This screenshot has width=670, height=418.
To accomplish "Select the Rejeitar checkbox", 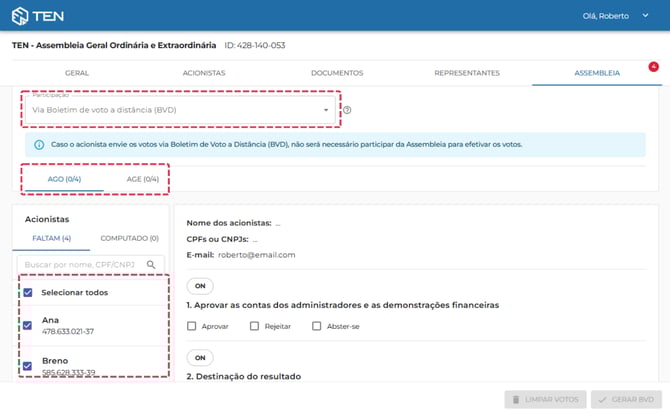I will [254, 326].
